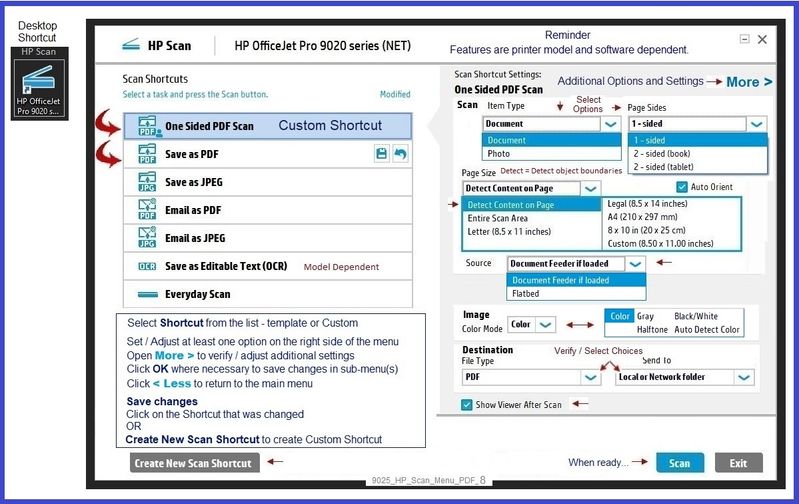Minimize the HP Scan window
Screen dimensions: 799x504
click(x=744, y=39)
